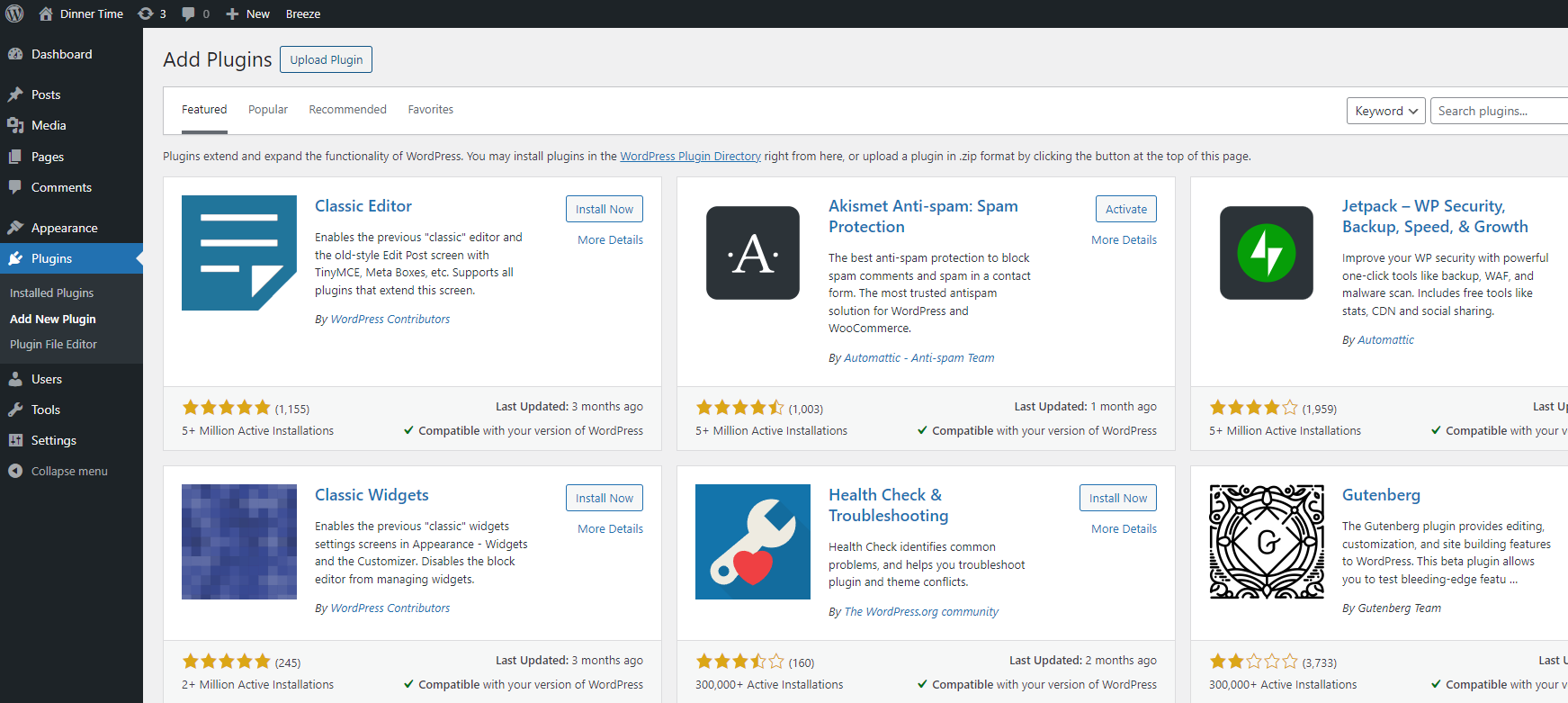Open Plugin File Editor submenu item
Screen dimensions: 1568x703
pos(53,345)
